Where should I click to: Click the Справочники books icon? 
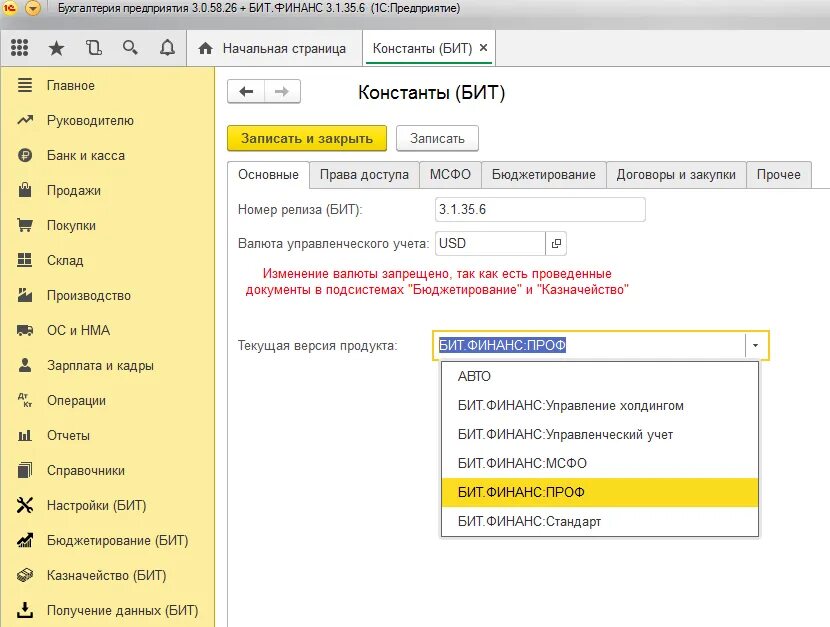(x=25, y=470)
